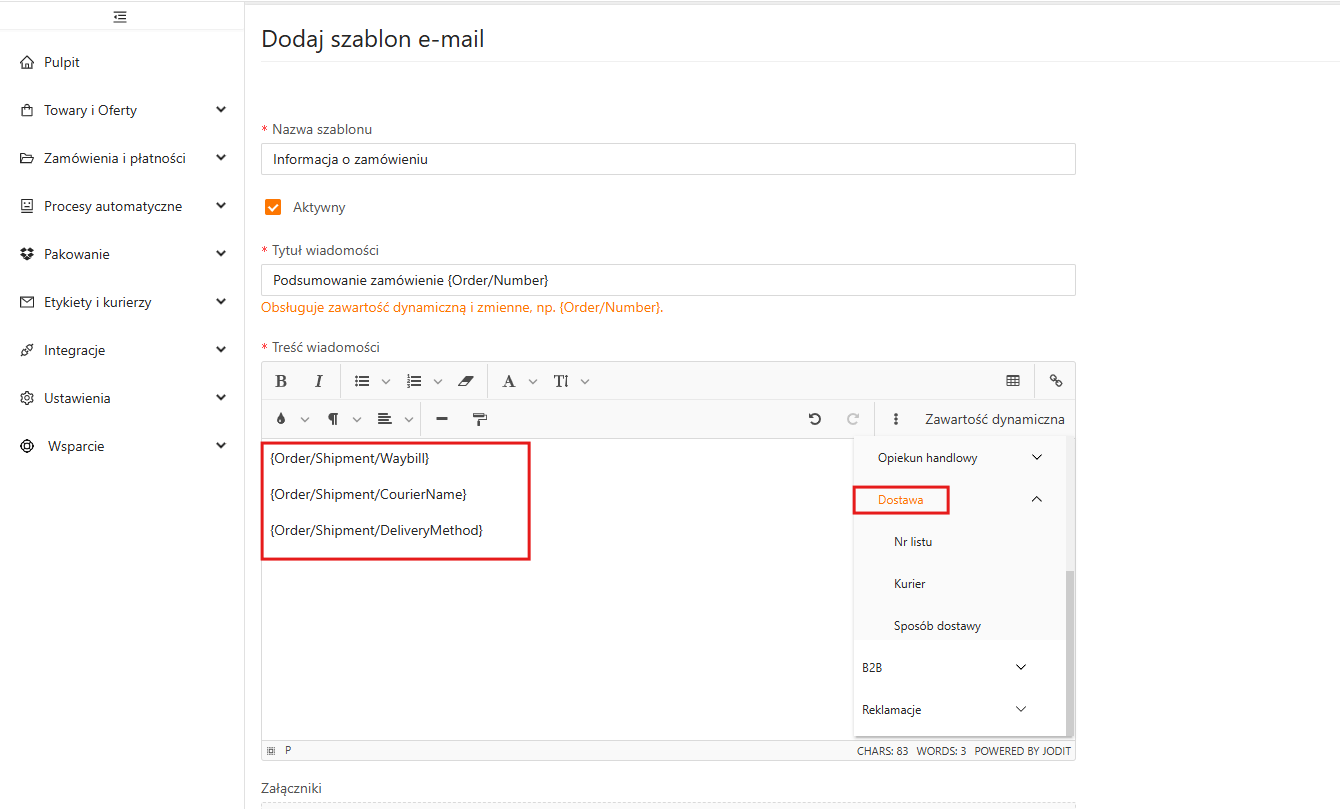Open Pulpit from the sidebar
1340x809 pixels.
(x=62, y=62)
